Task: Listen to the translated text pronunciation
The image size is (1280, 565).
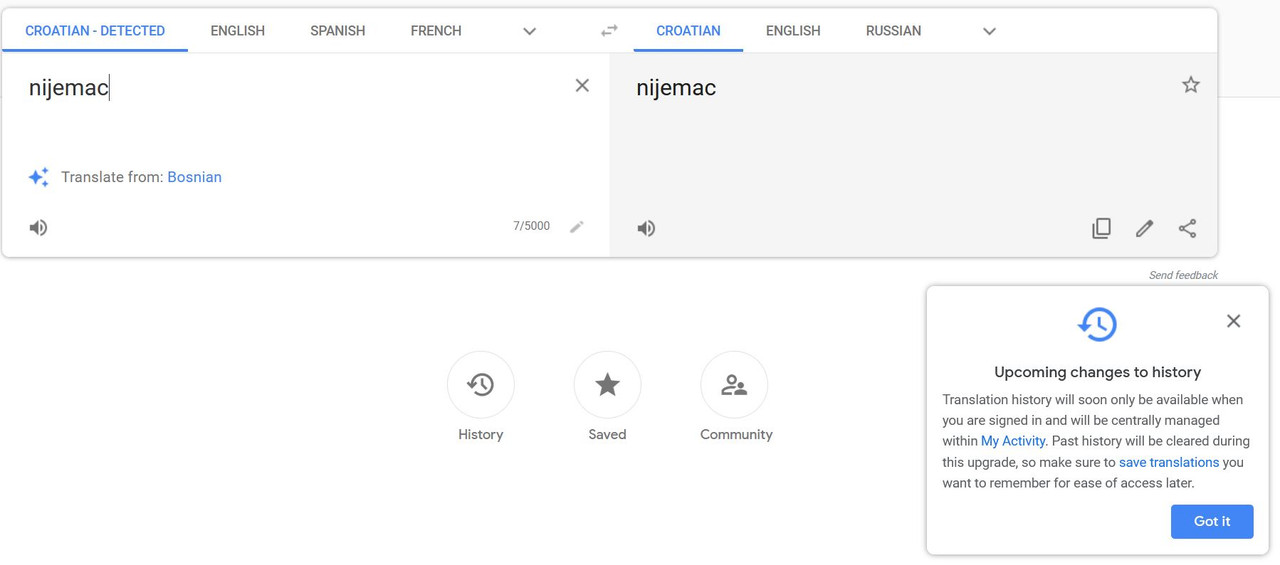Action: [x=646, y=229]
